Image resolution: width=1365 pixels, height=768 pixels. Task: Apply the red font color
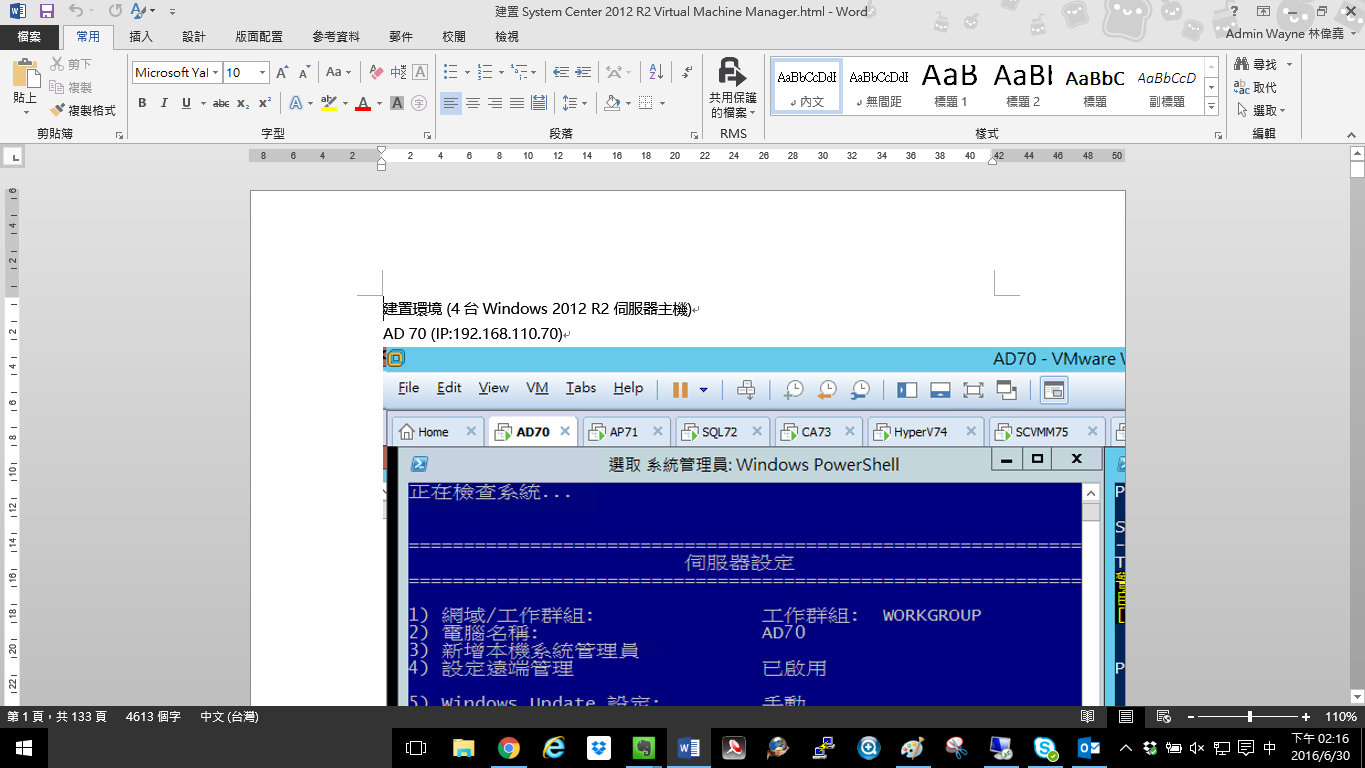(363, 103)
